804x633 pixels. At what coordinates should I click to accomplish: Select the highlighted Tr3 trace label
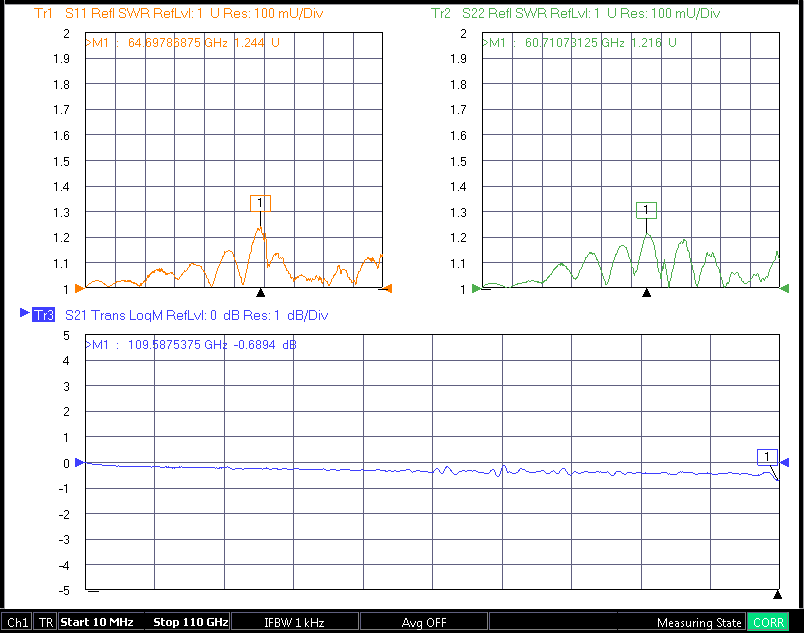[44, 315]
